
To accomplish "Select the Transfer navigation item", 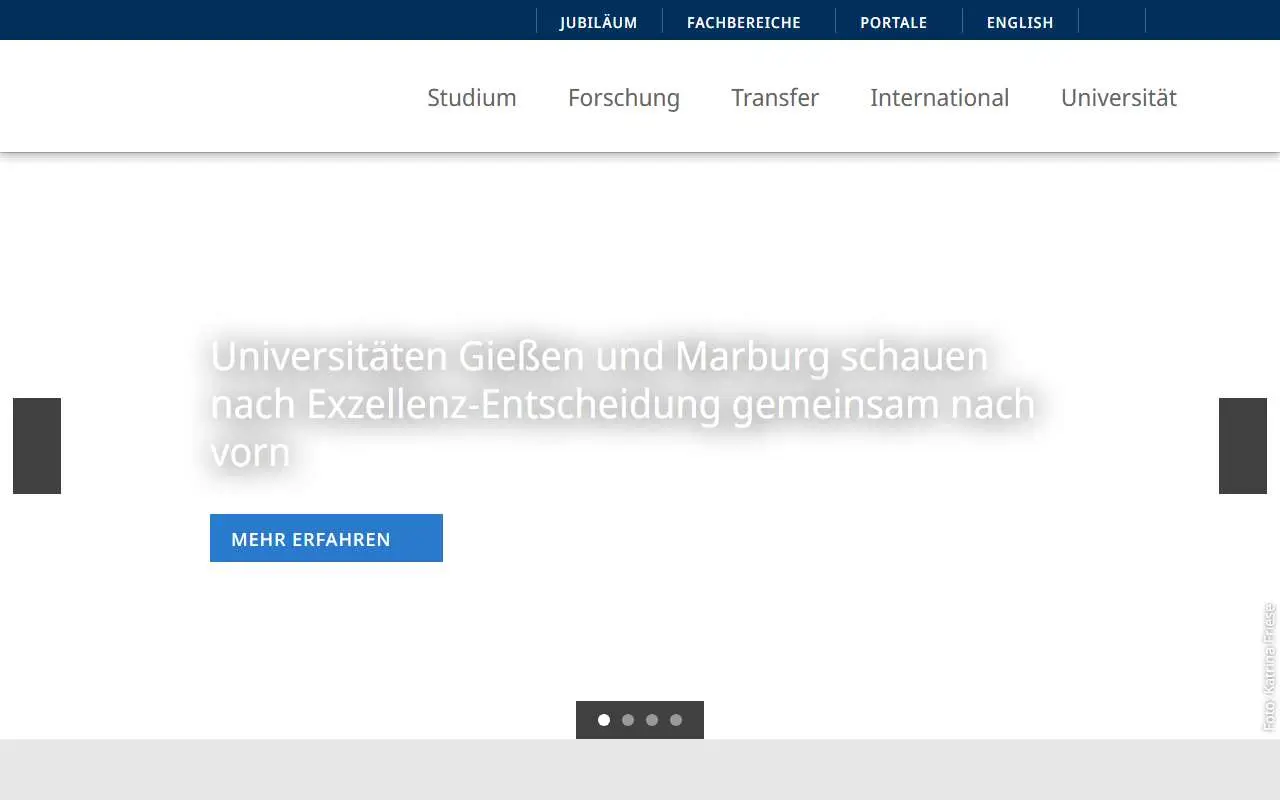I will click(x=775, y=97).
